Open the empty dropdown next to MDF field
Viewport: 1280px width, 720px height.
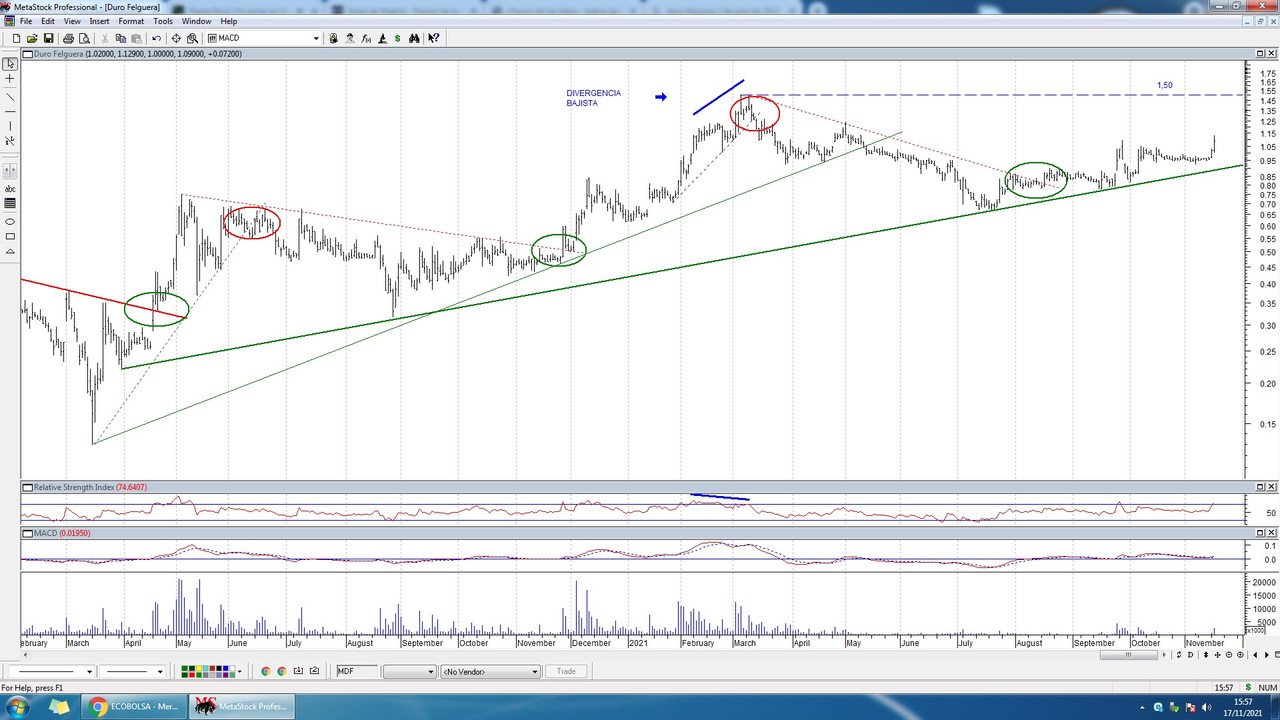409,671
